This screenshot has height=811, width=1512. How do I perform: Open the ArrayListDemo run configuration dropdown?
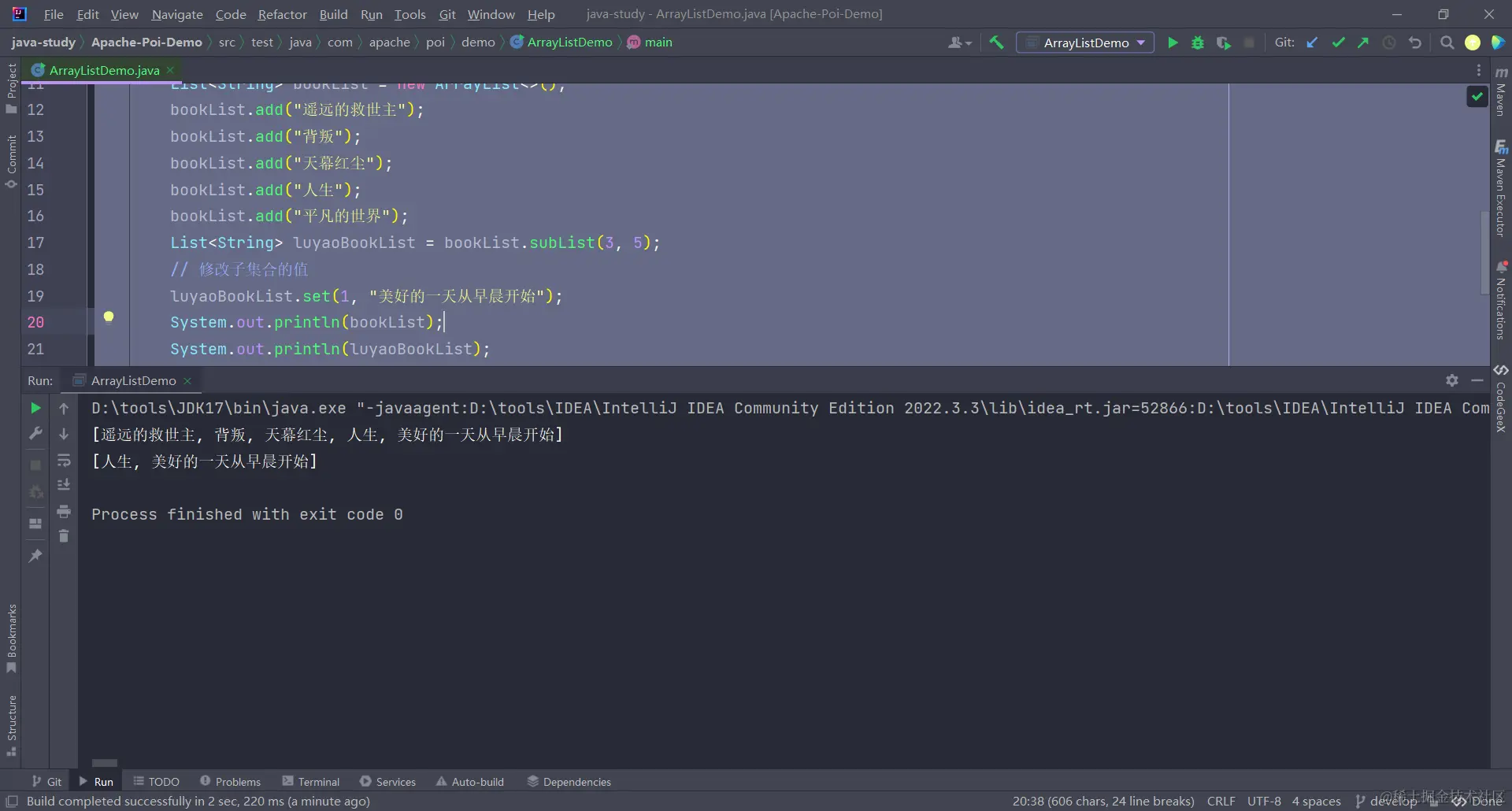1085,43
